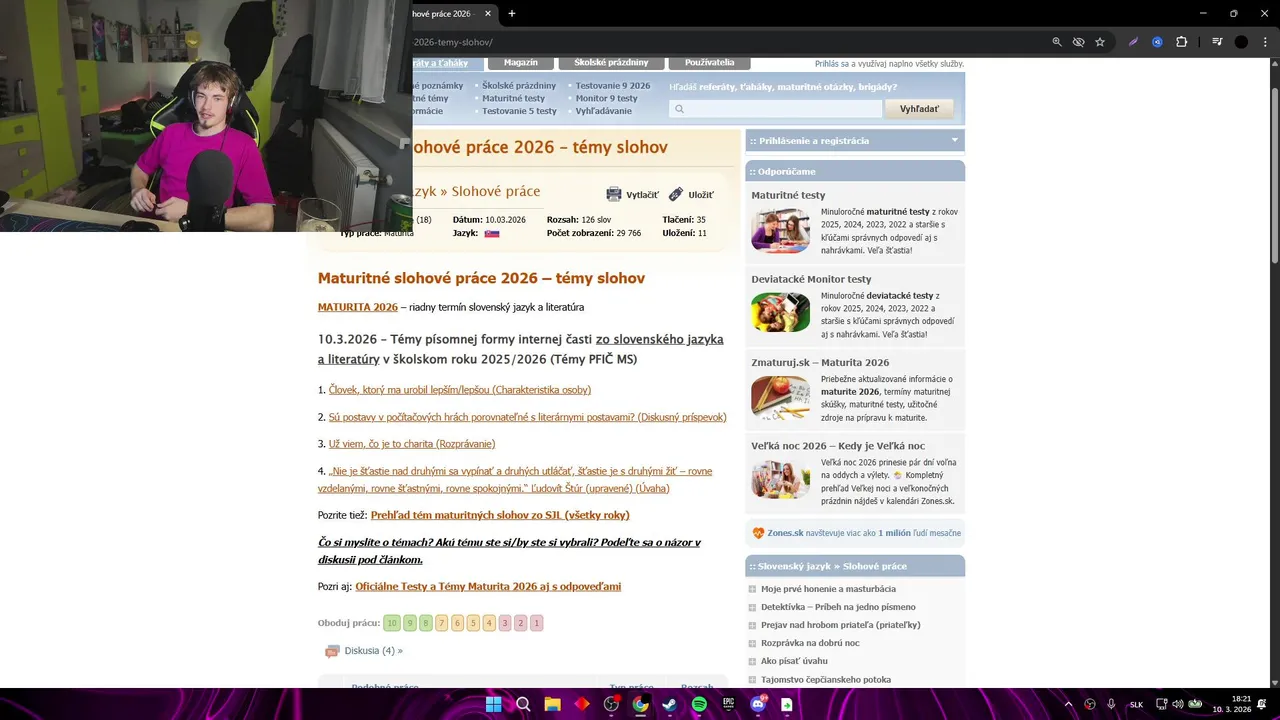The width and height of the screenshot is (1280, 720).
Task: Open the Diskusia (4) link
Action: tap(373, 651)
